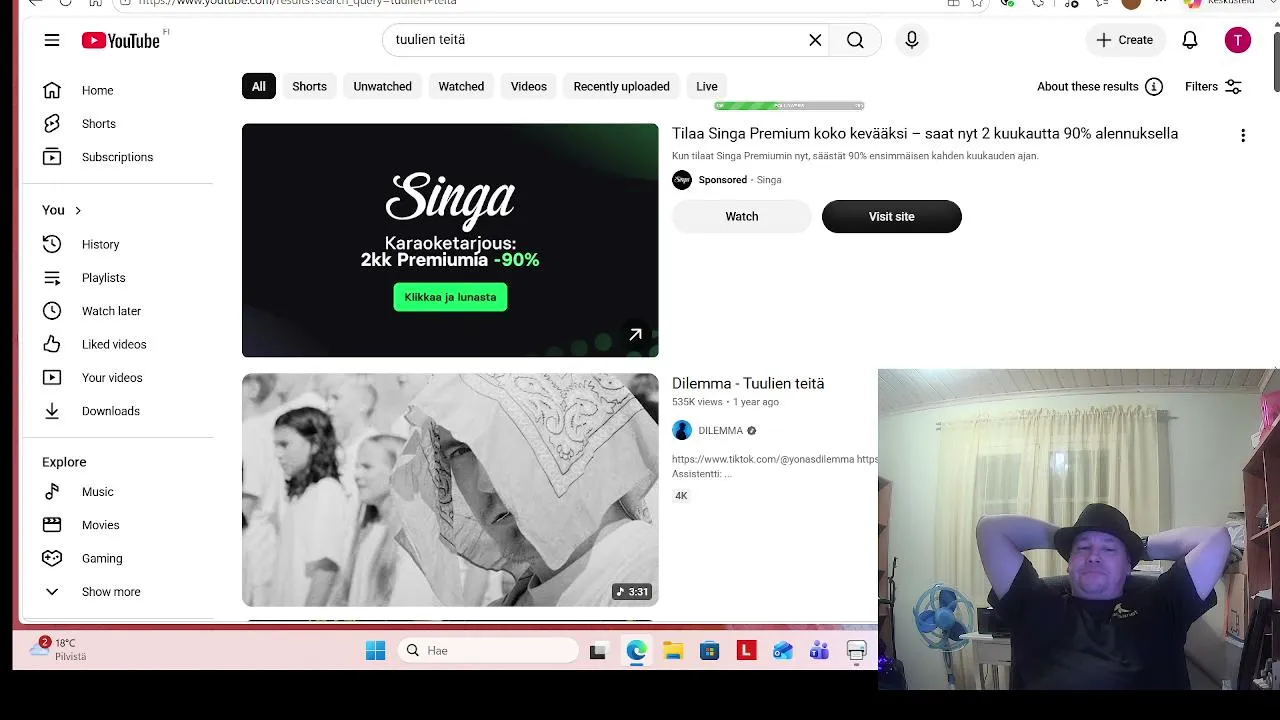Go to YouTube home via the logo
Image resolution: width=1280 pixels, height=720 pixels.
pos(121,40)
